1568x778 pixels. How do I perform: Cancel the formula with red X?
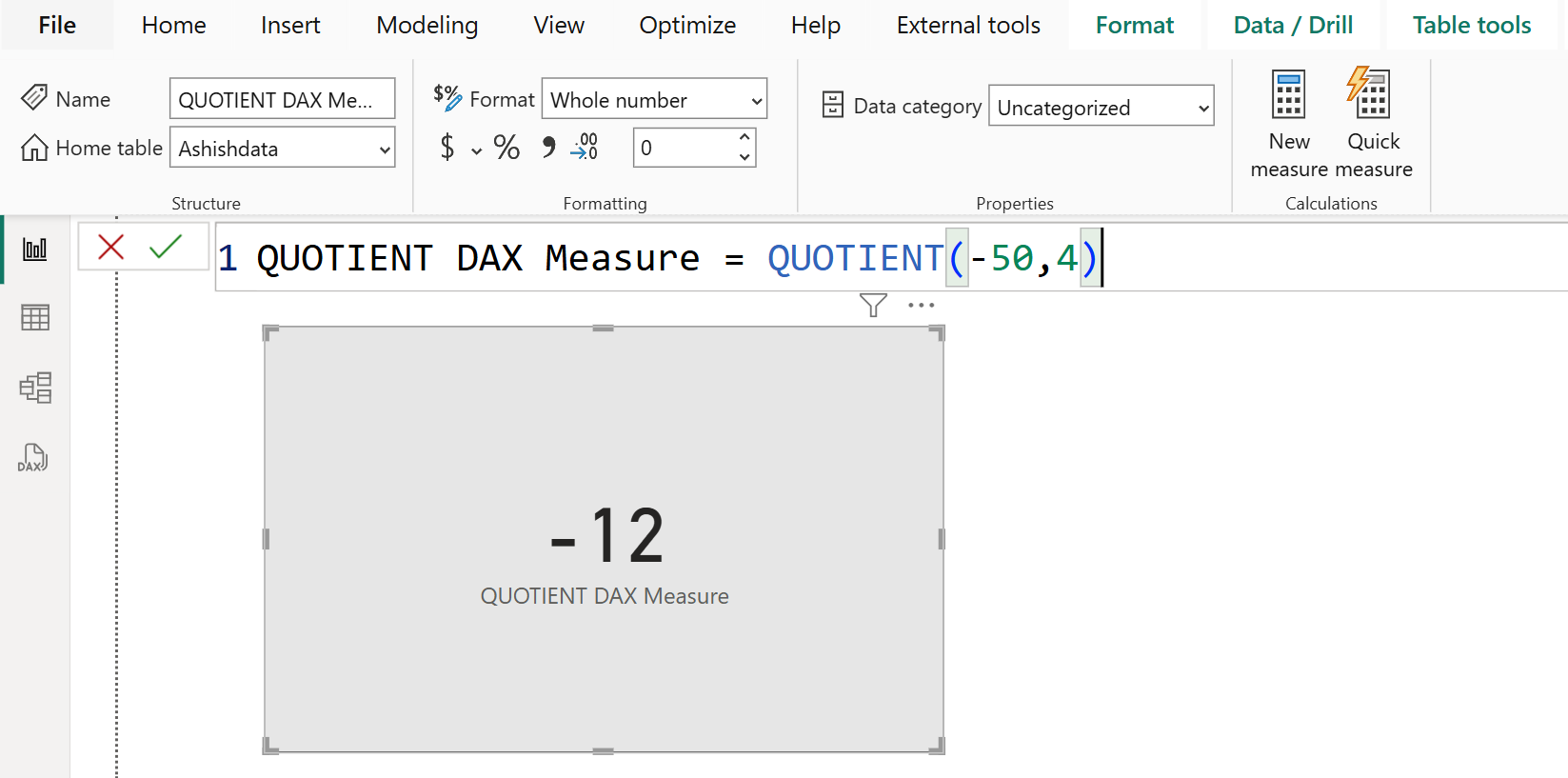point(111,248)
